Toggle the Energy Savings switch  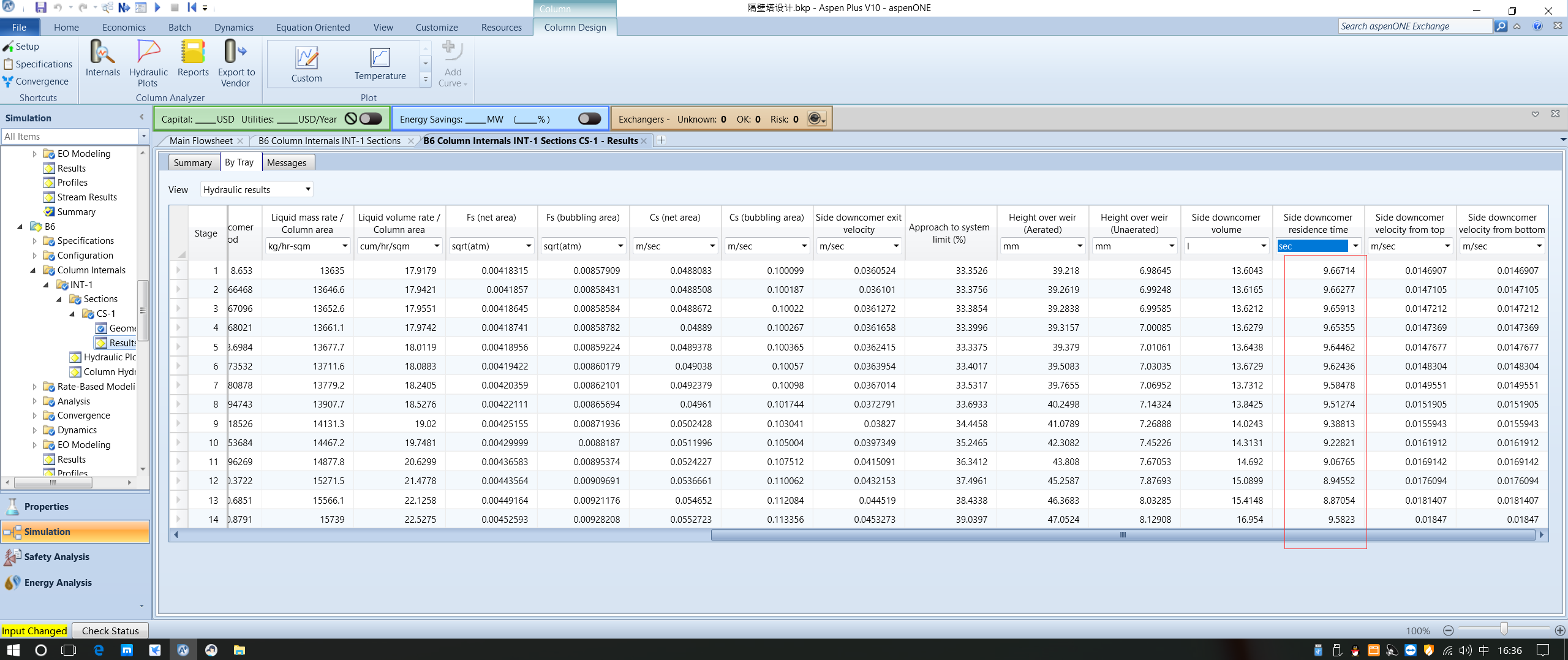pyautogui.click(x=589, y=119)
